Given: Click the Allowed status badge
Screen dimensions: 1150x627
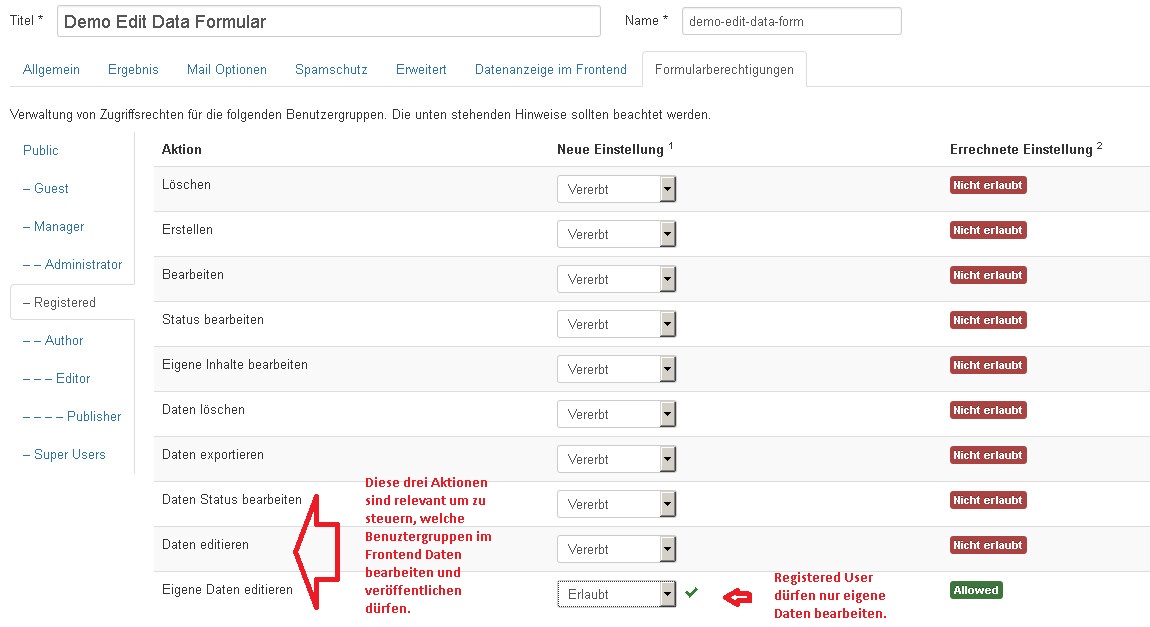Looking at the screenshot, I should tap(976, 590).
